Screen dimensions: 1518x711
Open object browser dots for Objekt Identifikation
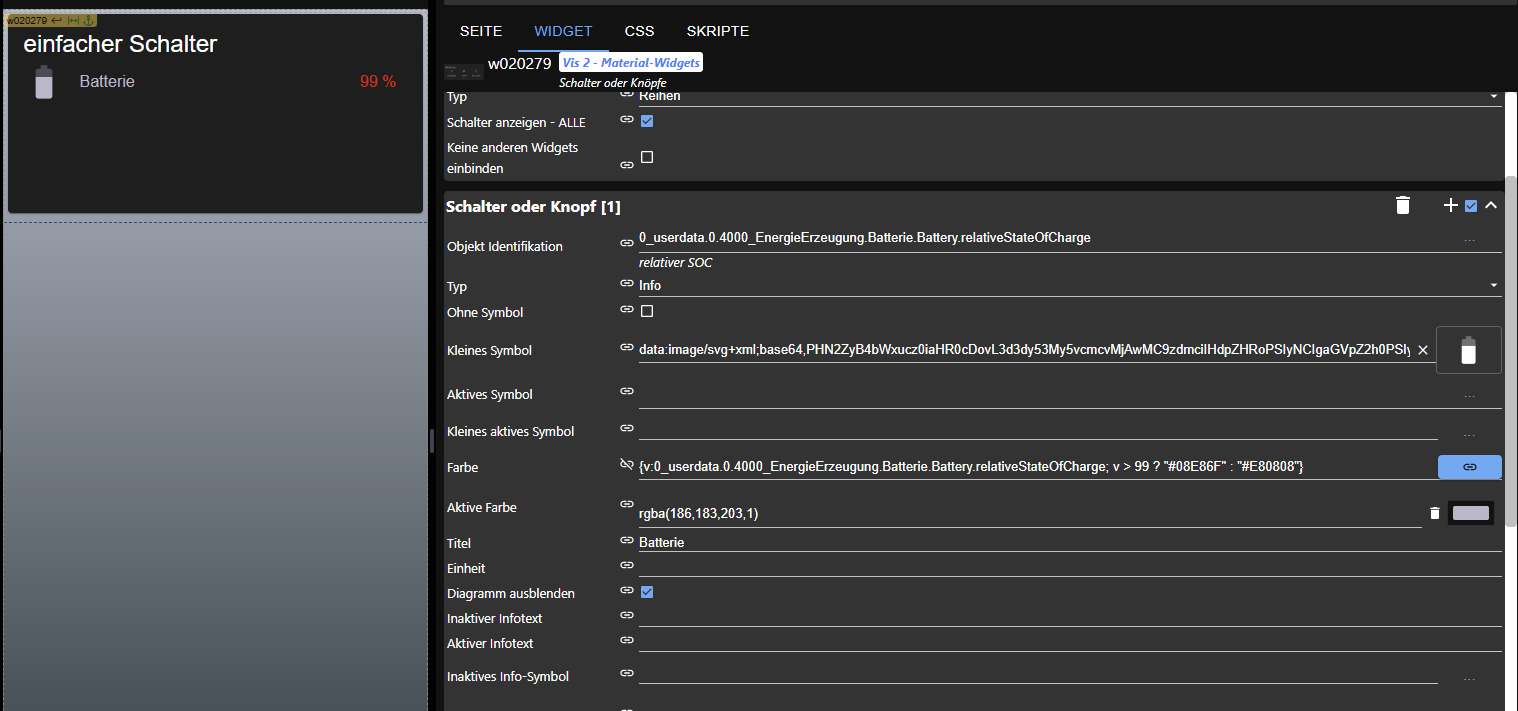click(x=1469, y=241)
